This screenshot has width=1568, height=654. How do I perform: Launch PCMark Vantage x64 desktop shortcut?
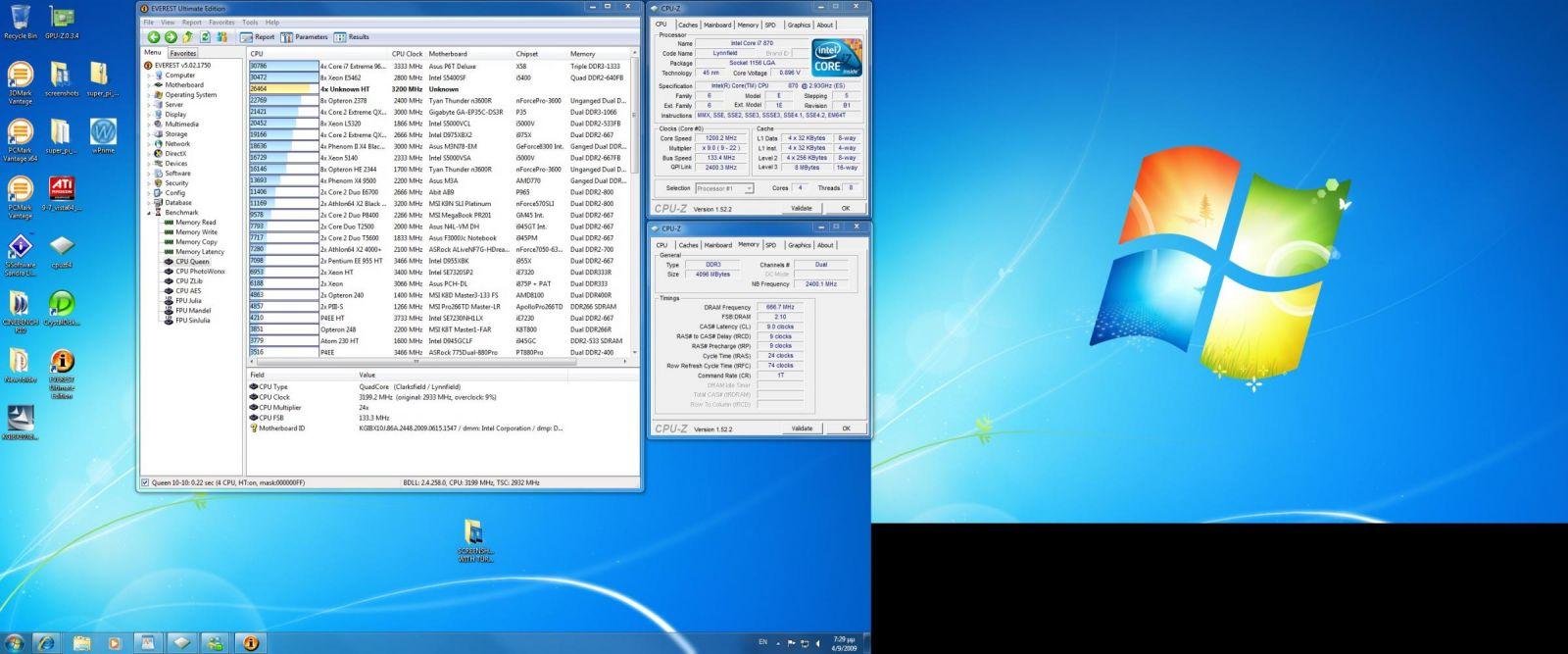pos(20,140)
